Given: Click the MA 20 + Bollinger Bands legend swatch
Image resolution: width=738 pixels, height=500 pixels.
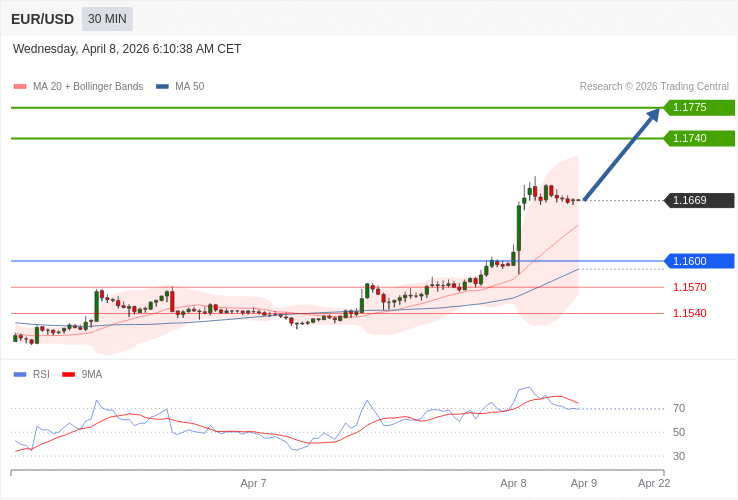Looking at the screenshot, I should pos(20,87).
